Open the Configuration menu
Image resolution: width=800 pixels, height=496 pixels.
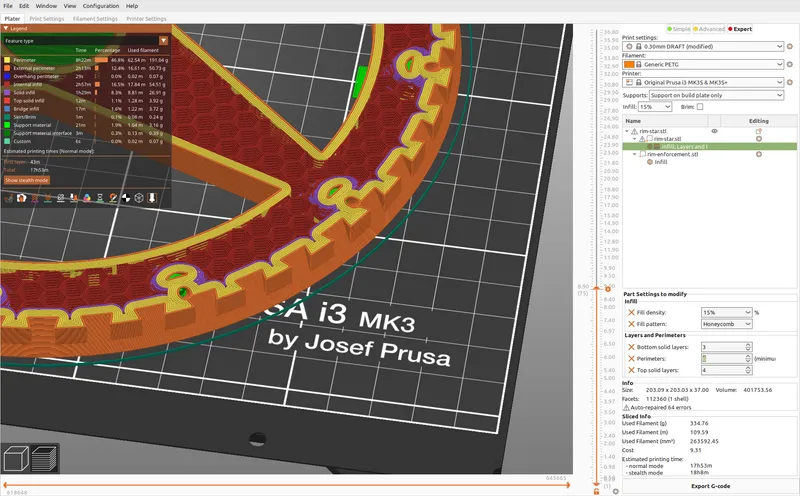point(101,6)
